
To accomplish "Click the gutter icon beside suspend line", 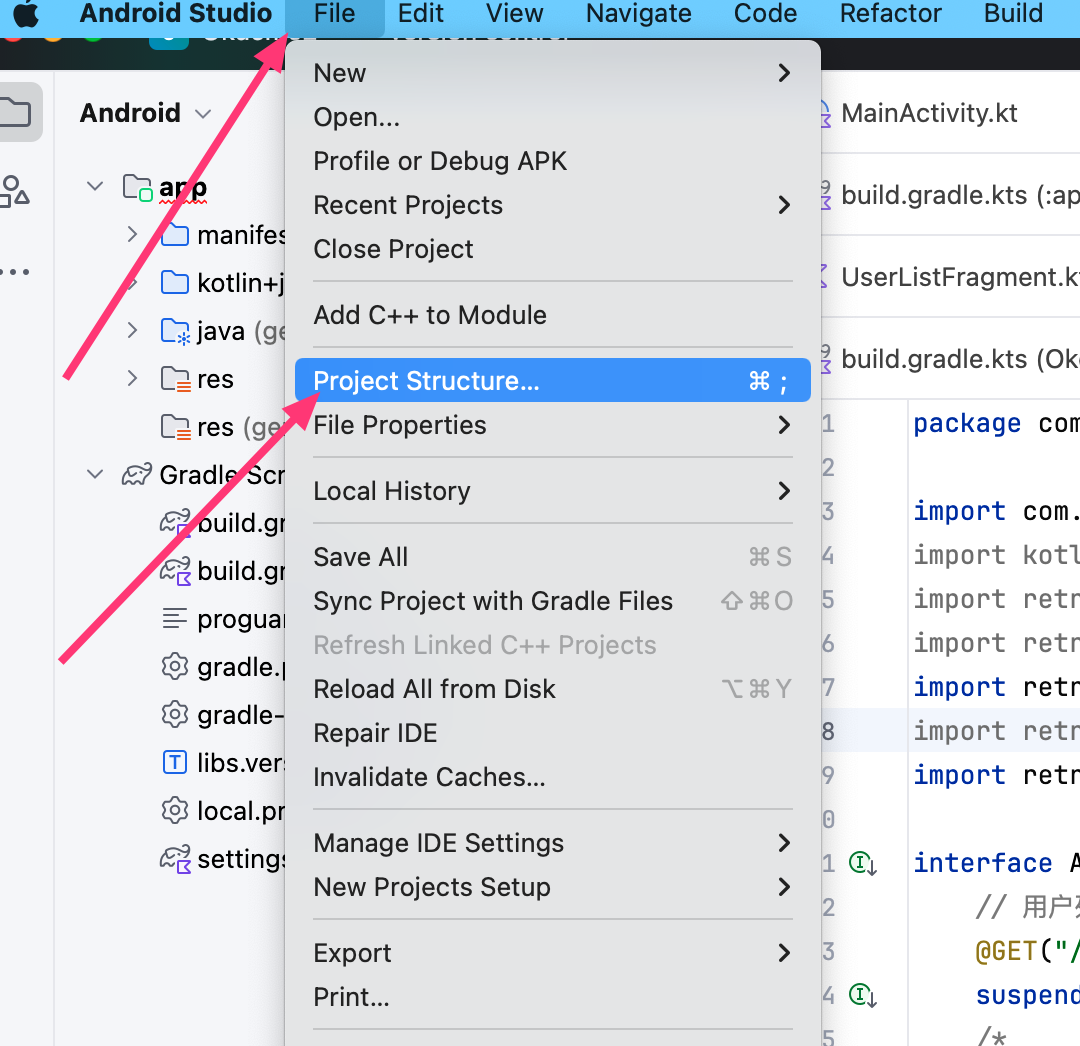I will pos(862,994).
